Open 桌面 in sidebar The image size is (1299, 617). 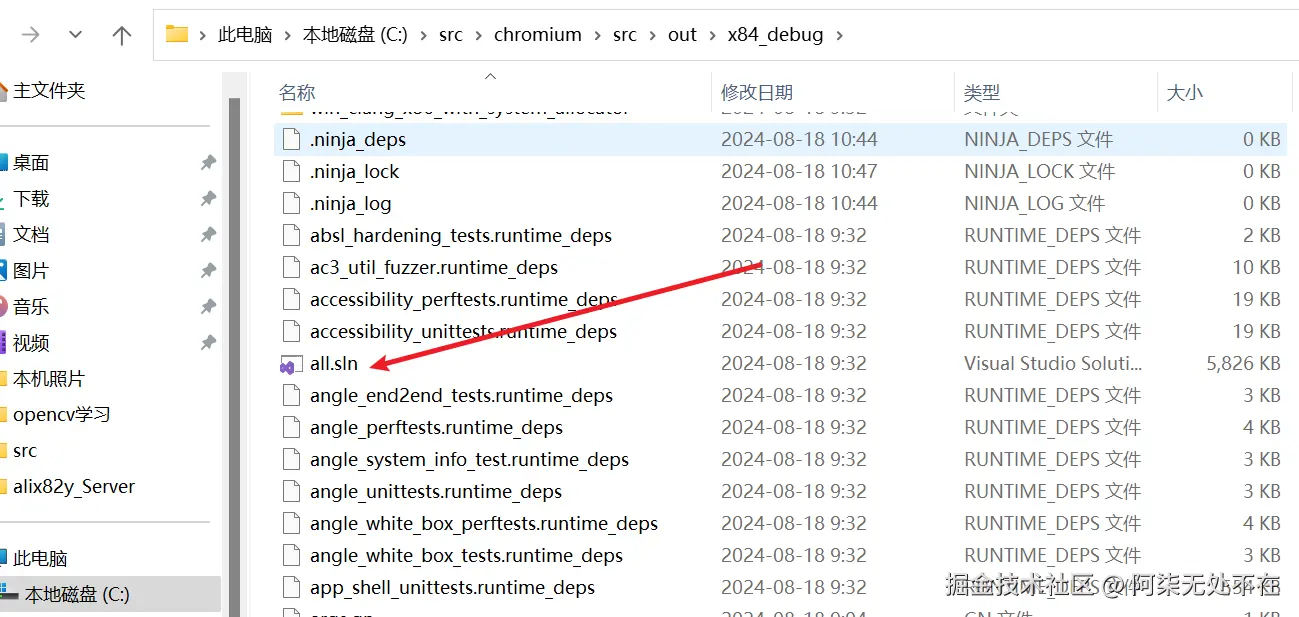click(31, 163)
